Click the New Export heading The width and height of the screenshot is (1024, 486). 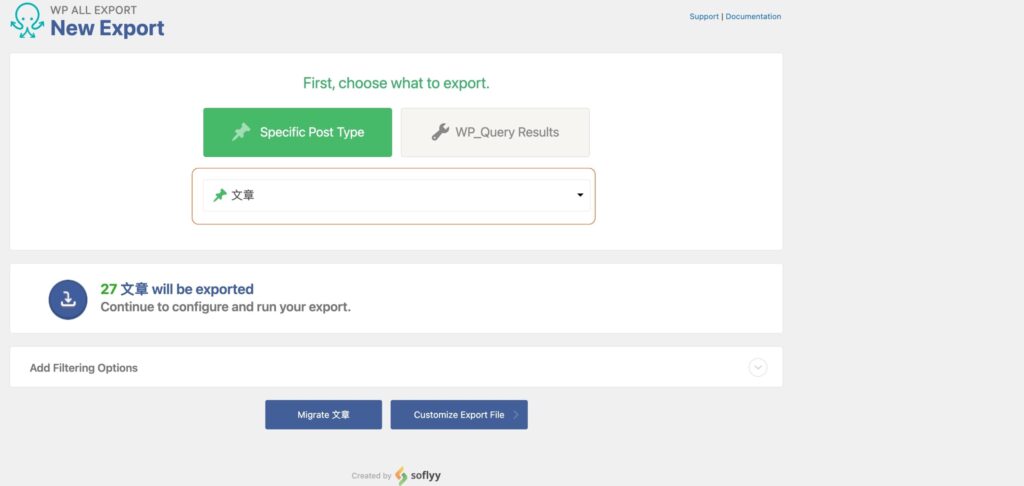tap(107, 28)
